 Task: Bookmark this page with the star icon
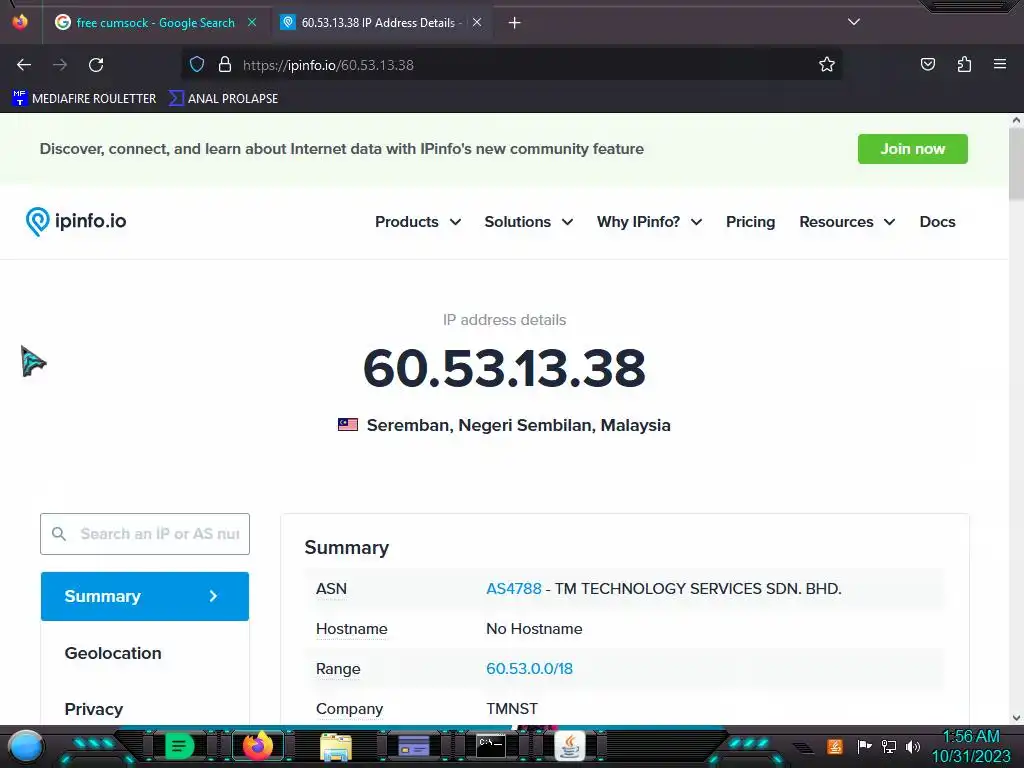coord(827,65)
